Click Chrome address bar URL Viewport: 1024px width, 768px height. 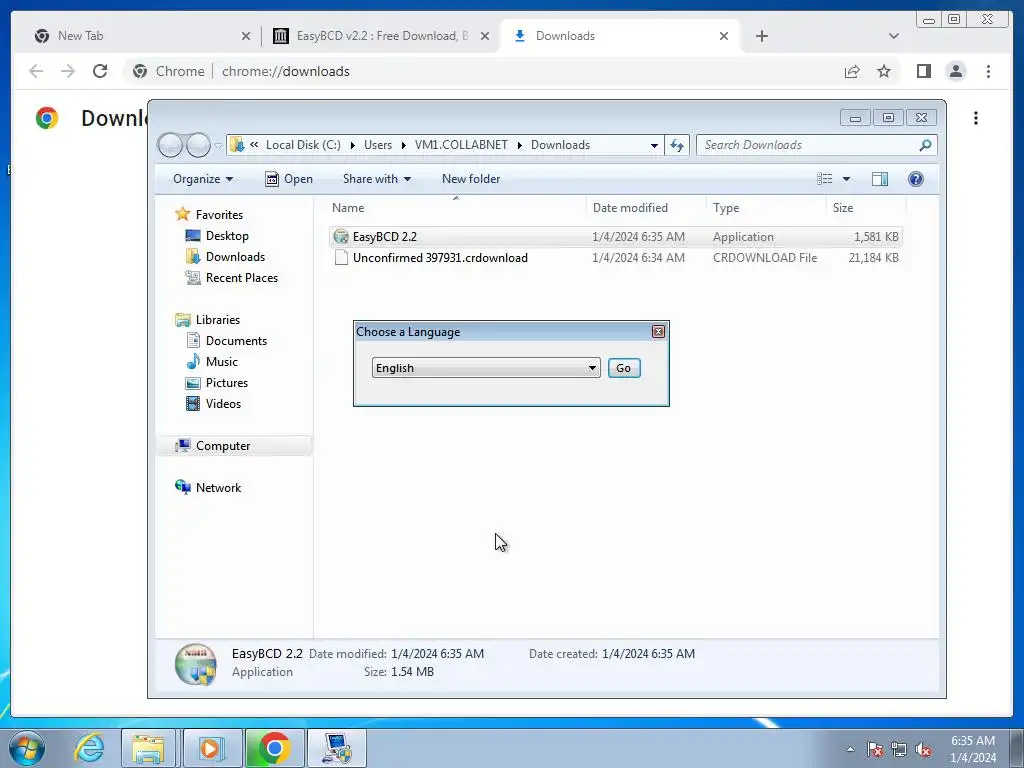click(285, 71)
